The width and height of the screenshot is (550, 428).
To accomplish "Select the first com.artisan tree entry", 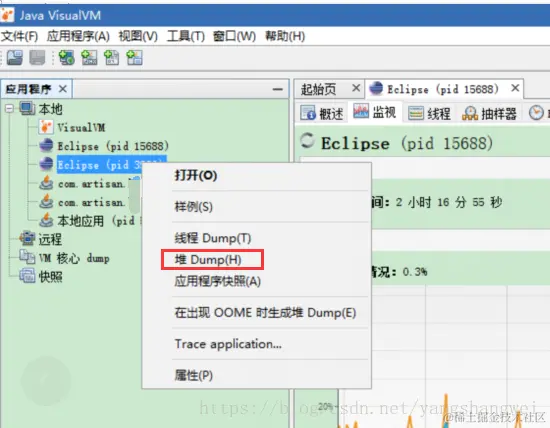I will pyautogui.click(x=91, y=183).
